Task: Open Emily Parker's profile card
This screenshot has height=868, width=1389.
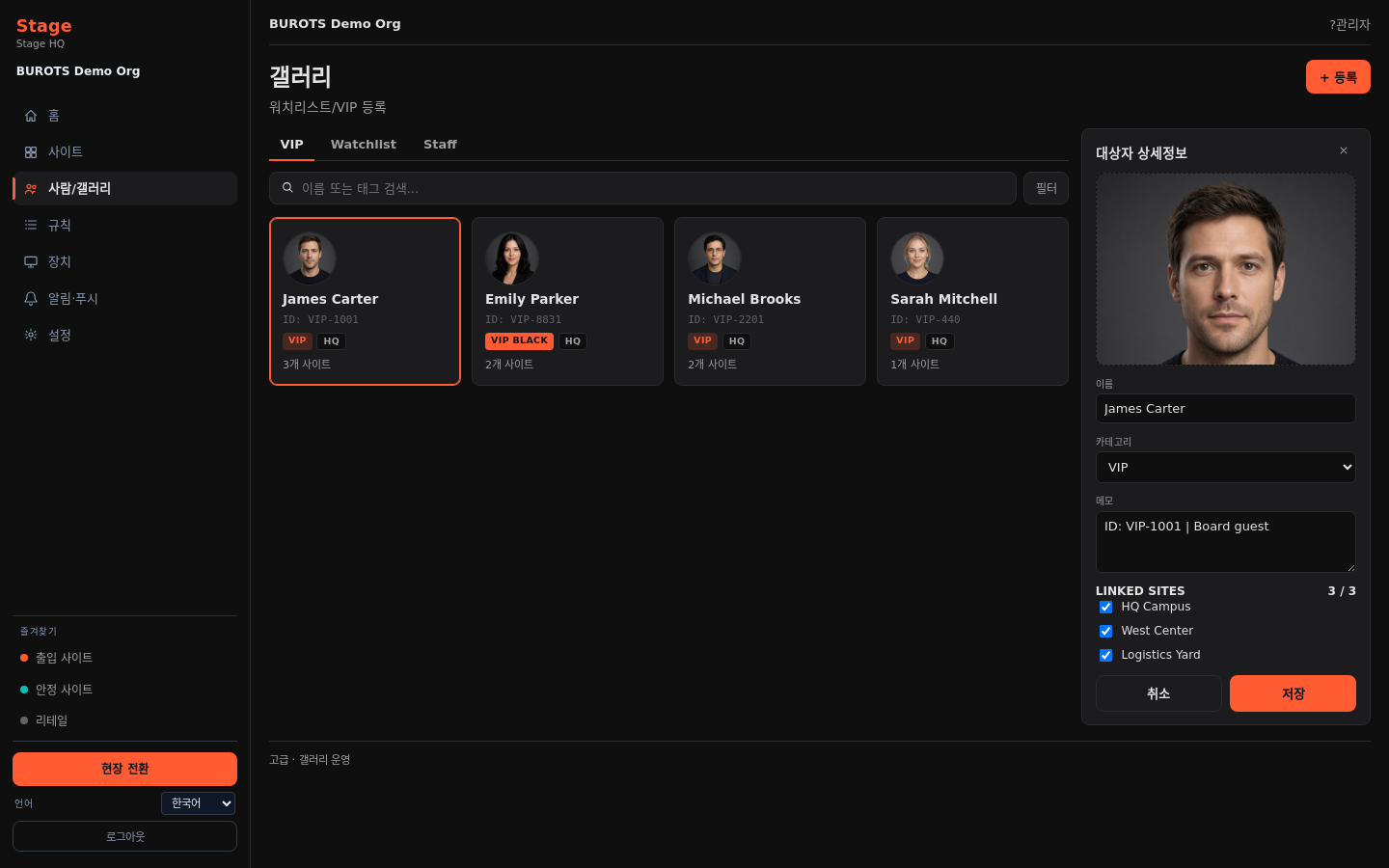Action: click(x=567, y=301)
